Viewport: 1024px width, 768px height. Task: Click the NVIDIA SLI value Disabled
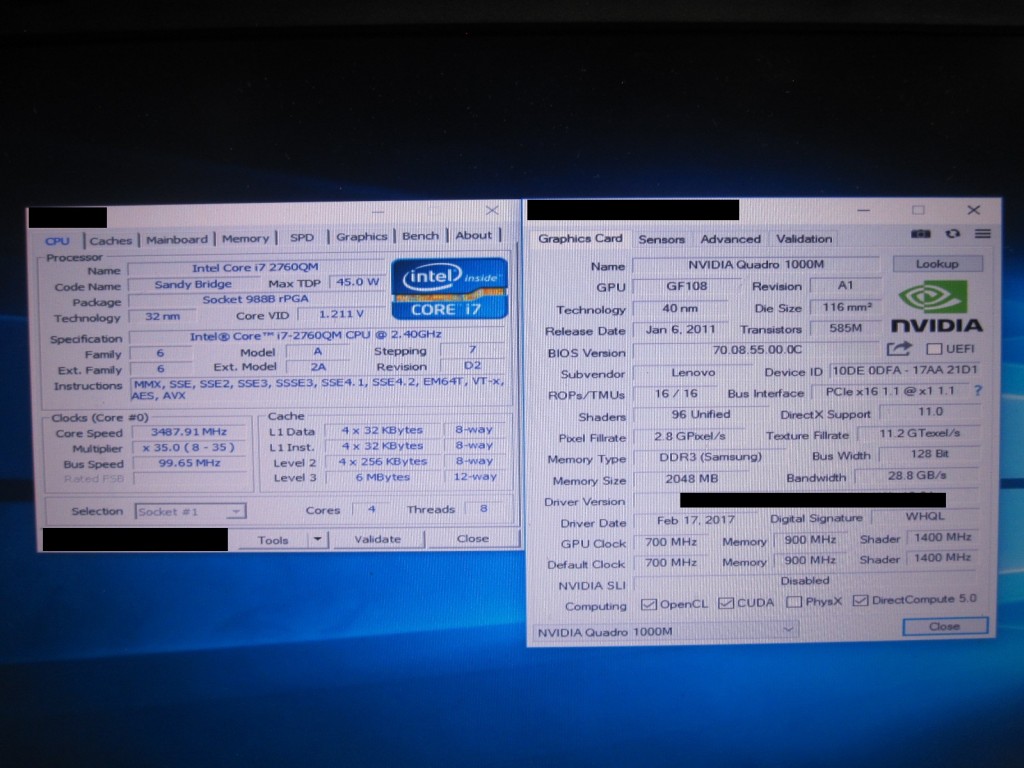pyautogui.click(x=805, y=581)
